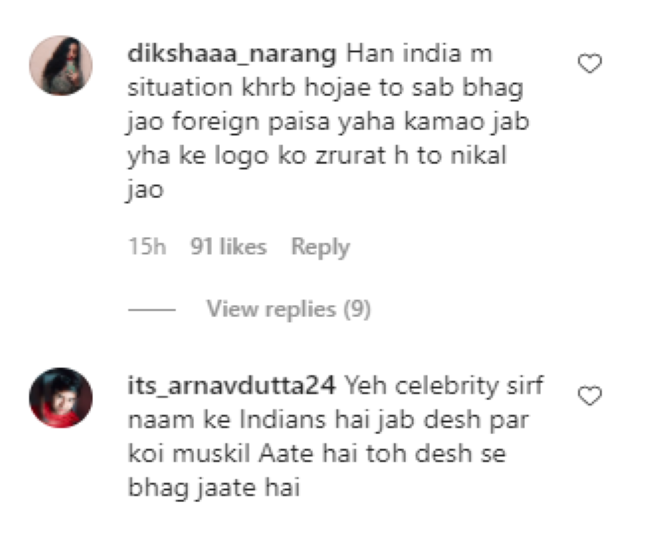650x540 pixels.
Task: Select the 'Yeh celebrity sirf' comment text
Action: [x=444, y=385]
